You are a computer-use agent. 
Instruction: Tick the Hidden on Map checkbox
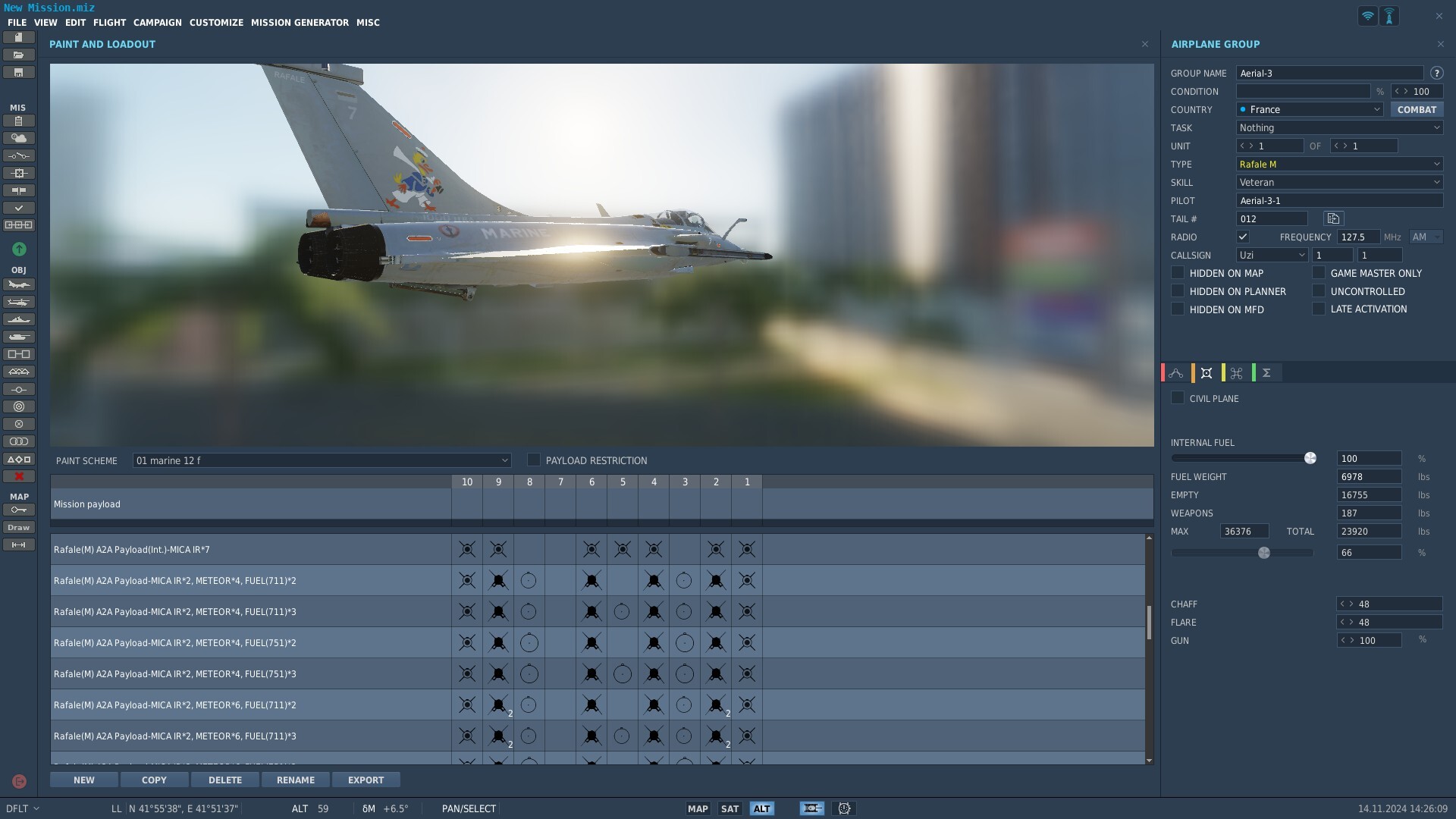tap(1178, 272)
